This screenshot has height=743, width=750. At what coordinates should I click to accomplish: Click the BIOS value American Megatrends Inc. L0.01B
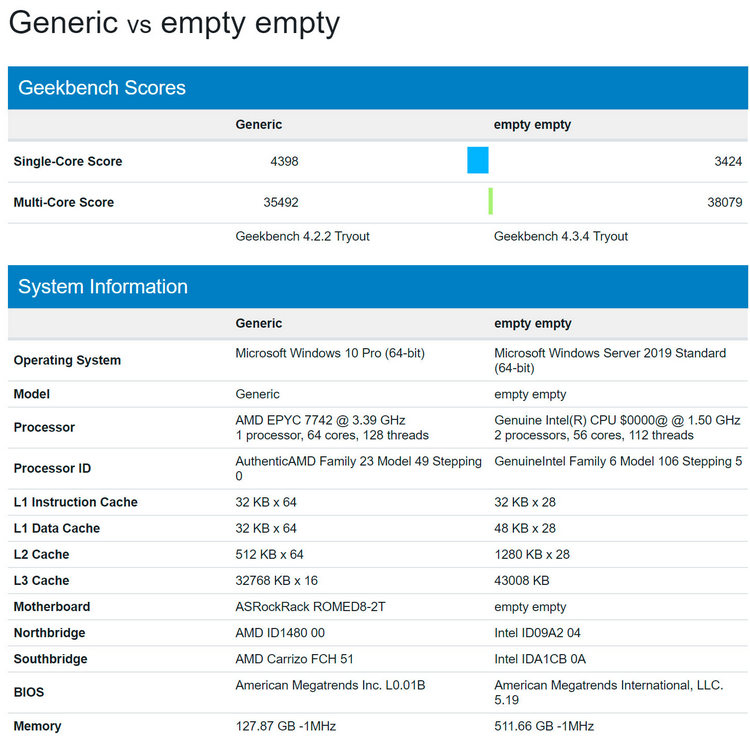(x=330, y=685)
